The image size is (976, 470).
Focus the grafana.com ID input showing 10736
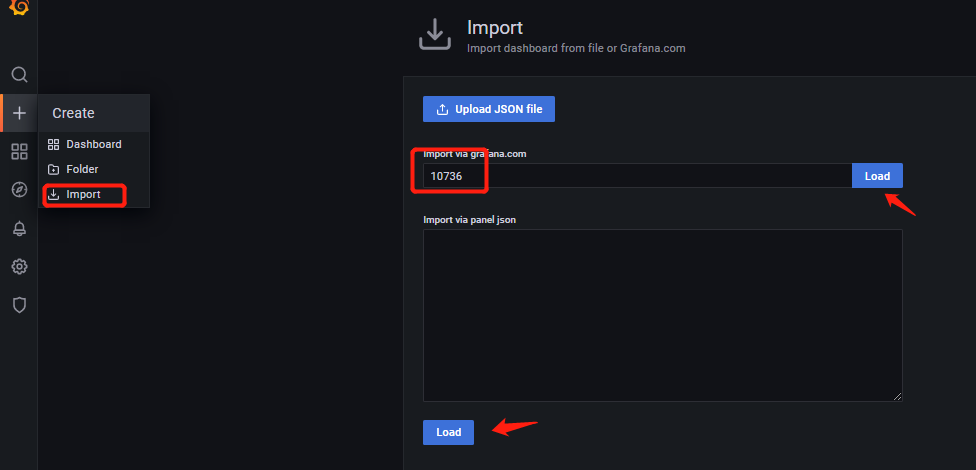tap(637, 176)
